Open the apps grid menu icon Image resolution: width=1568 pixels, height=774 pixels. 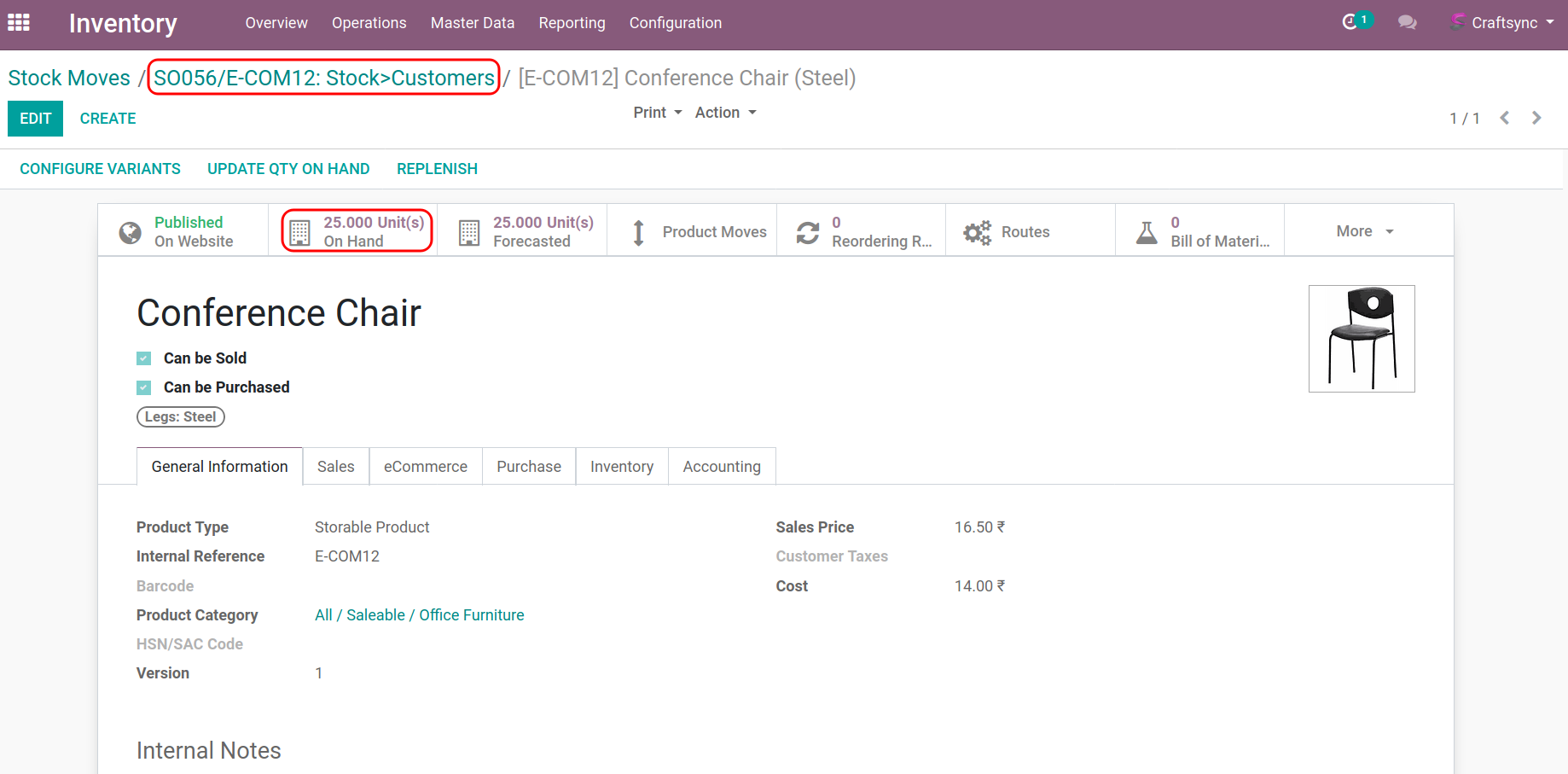click(x=19, y=23)
